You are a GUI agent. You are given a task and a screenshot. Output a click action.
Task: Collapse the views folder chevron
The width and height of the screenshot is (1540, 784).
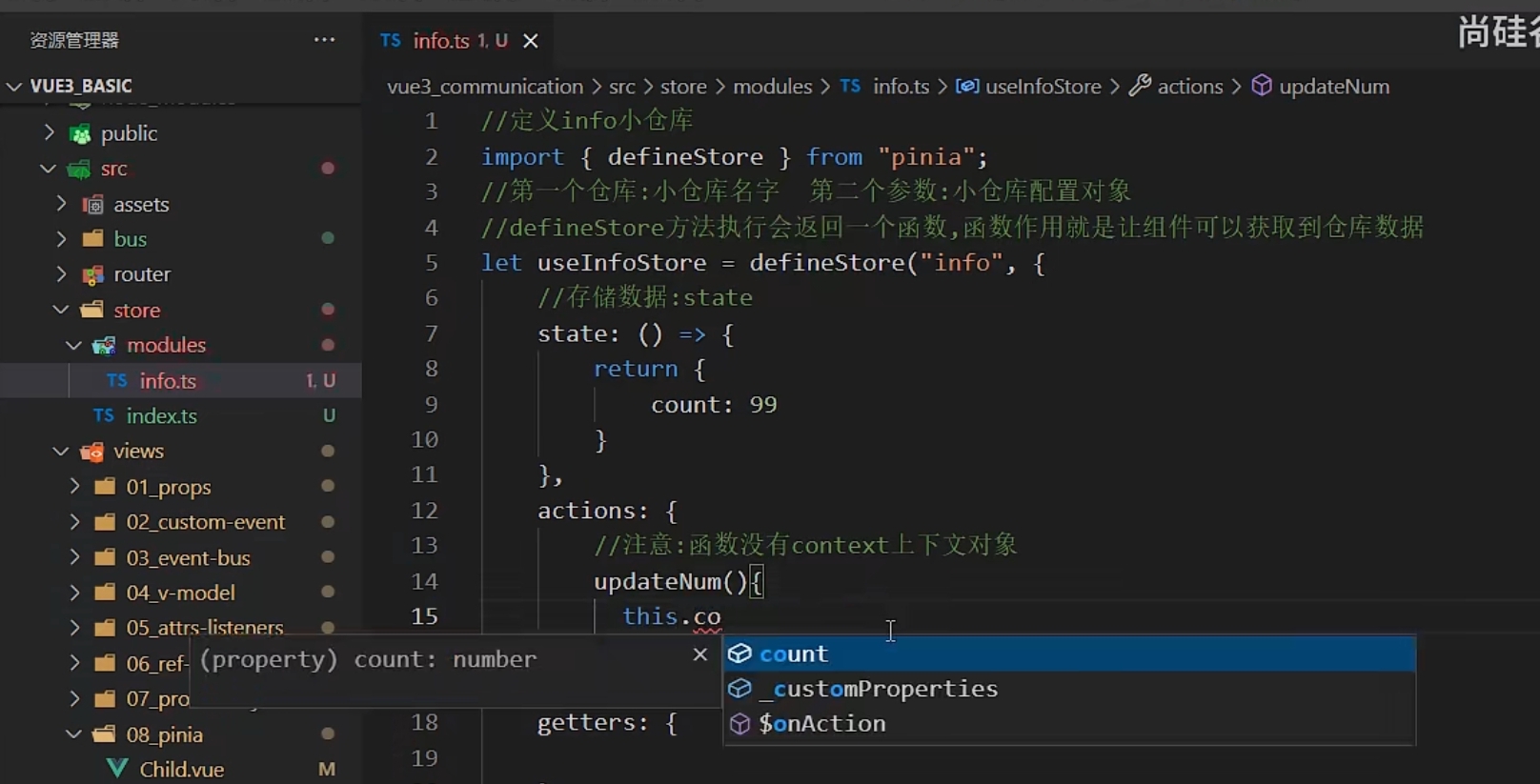[61, 451]
